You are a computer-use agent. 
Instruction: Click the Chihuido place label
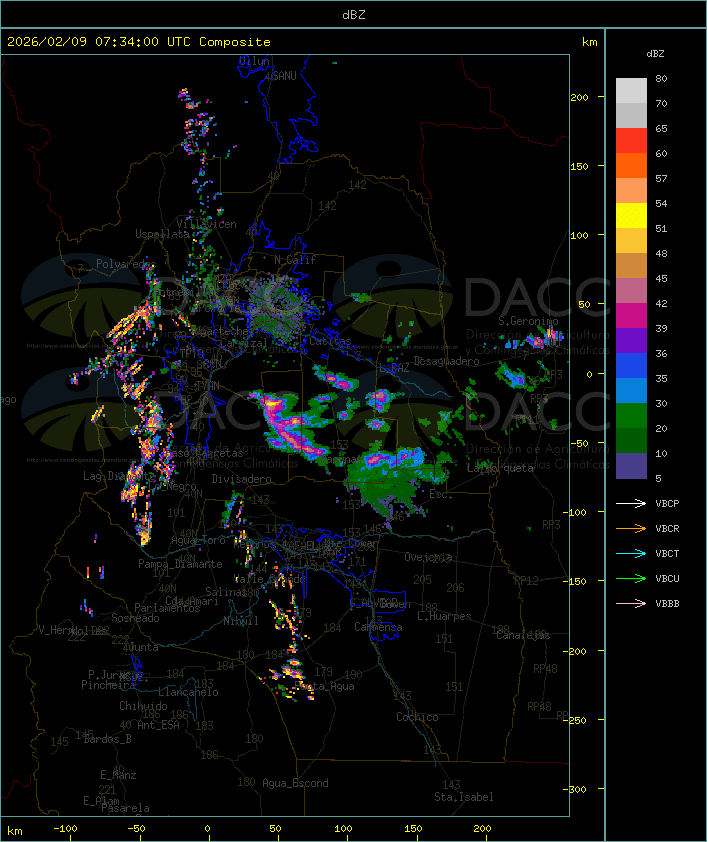point(143,706)
